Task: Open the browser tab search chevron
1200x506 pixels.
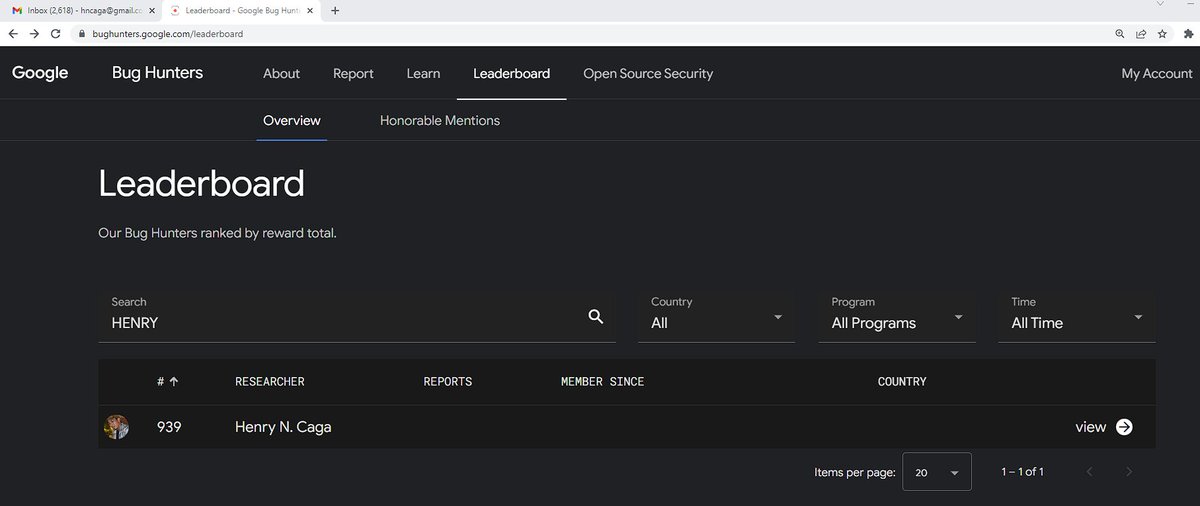Action: coord(1159,5)
